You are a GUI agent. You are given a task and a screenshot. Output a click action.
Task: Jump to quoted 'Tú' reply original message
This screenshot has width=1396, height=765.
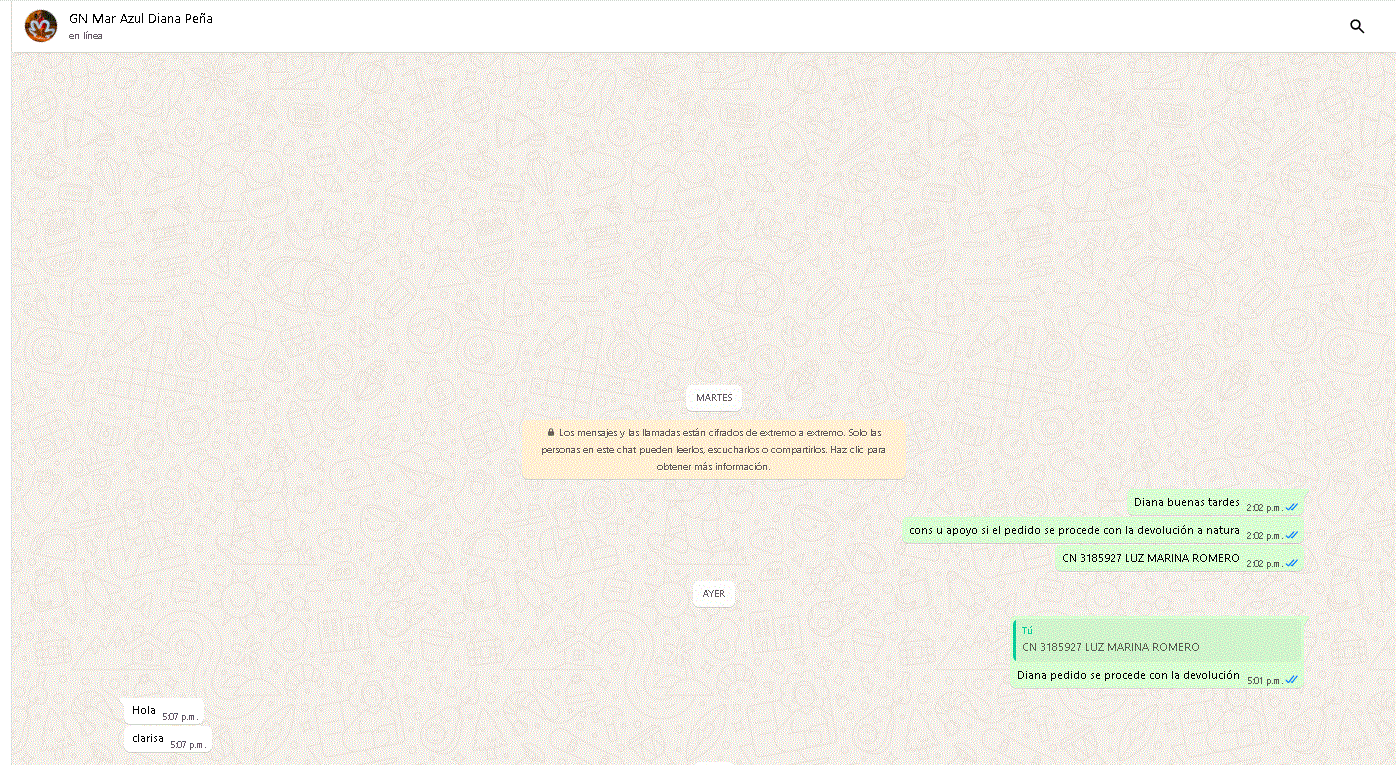(1157, 640)
